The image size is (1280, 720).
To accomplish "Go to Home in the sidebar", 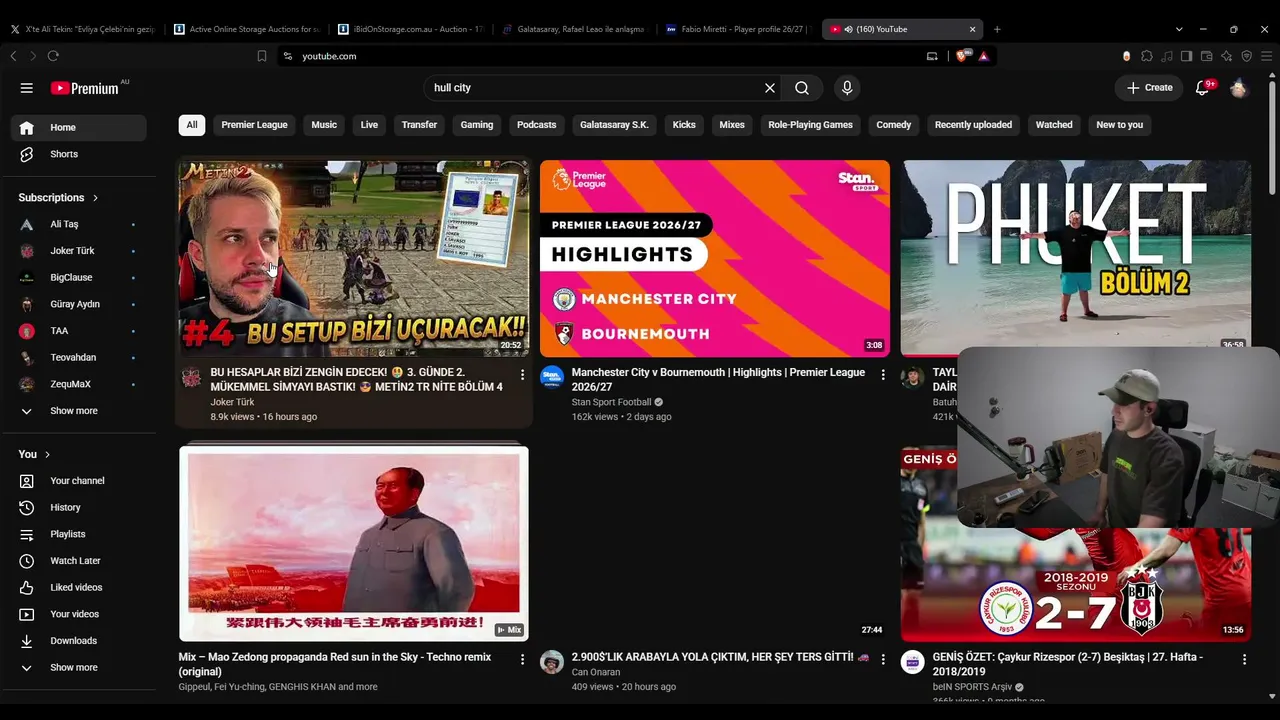I will pyautogui.click(x=79, y=128).
